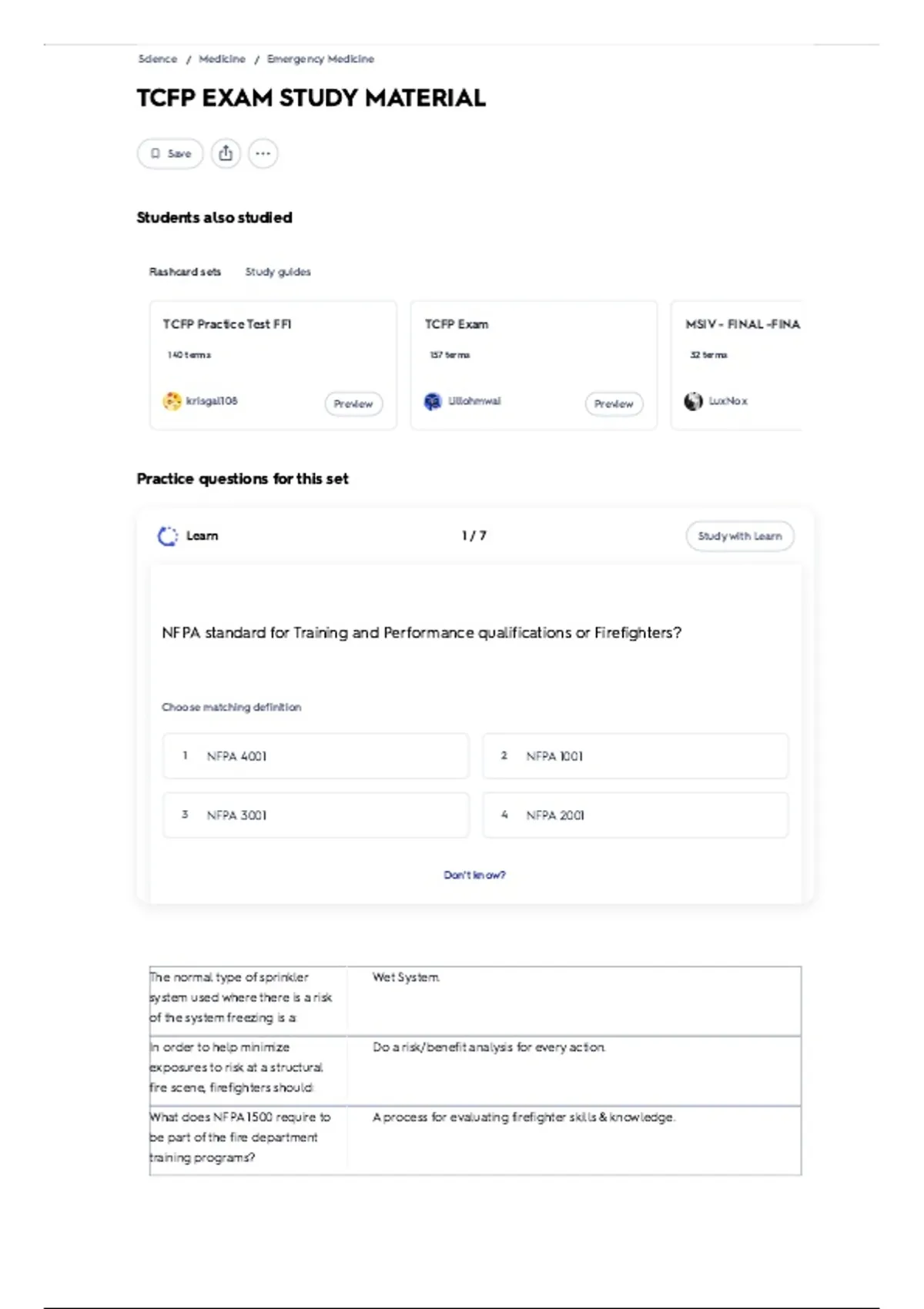
Task: Switch to Flashcard sets tab
Action: tap(185, 272)
